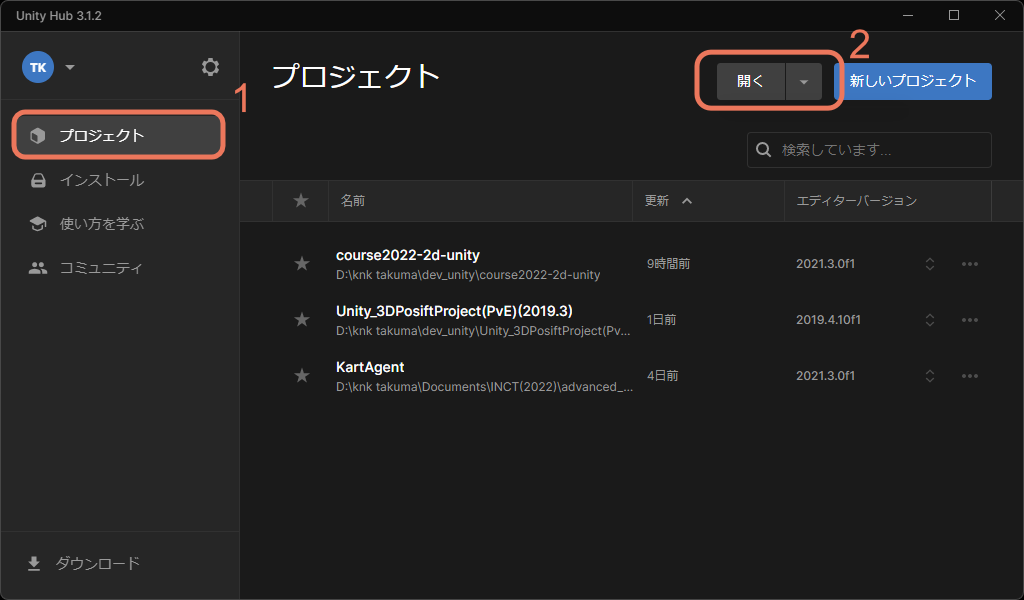Switch to the コミュニティ sidebar tab
Viewport: 1024px width, 600px height.
(x=119, y=268)
